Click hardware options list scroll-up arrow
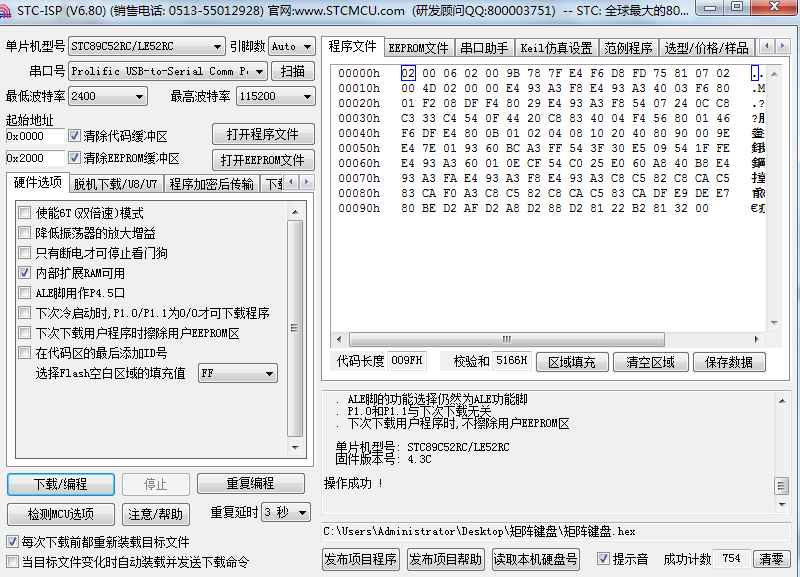The width and height of the screenshot is (800, 577). (295, 212)
